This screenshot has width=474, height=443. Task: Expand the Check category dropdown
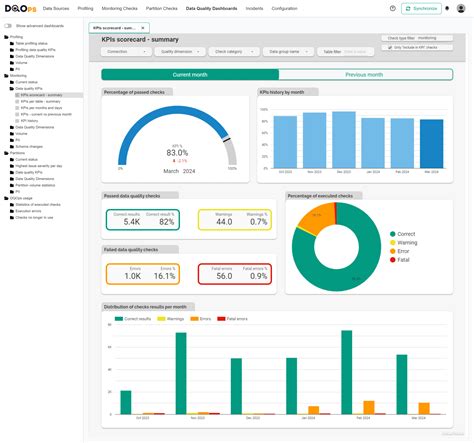pyautogui.click(x=234, y=52)
